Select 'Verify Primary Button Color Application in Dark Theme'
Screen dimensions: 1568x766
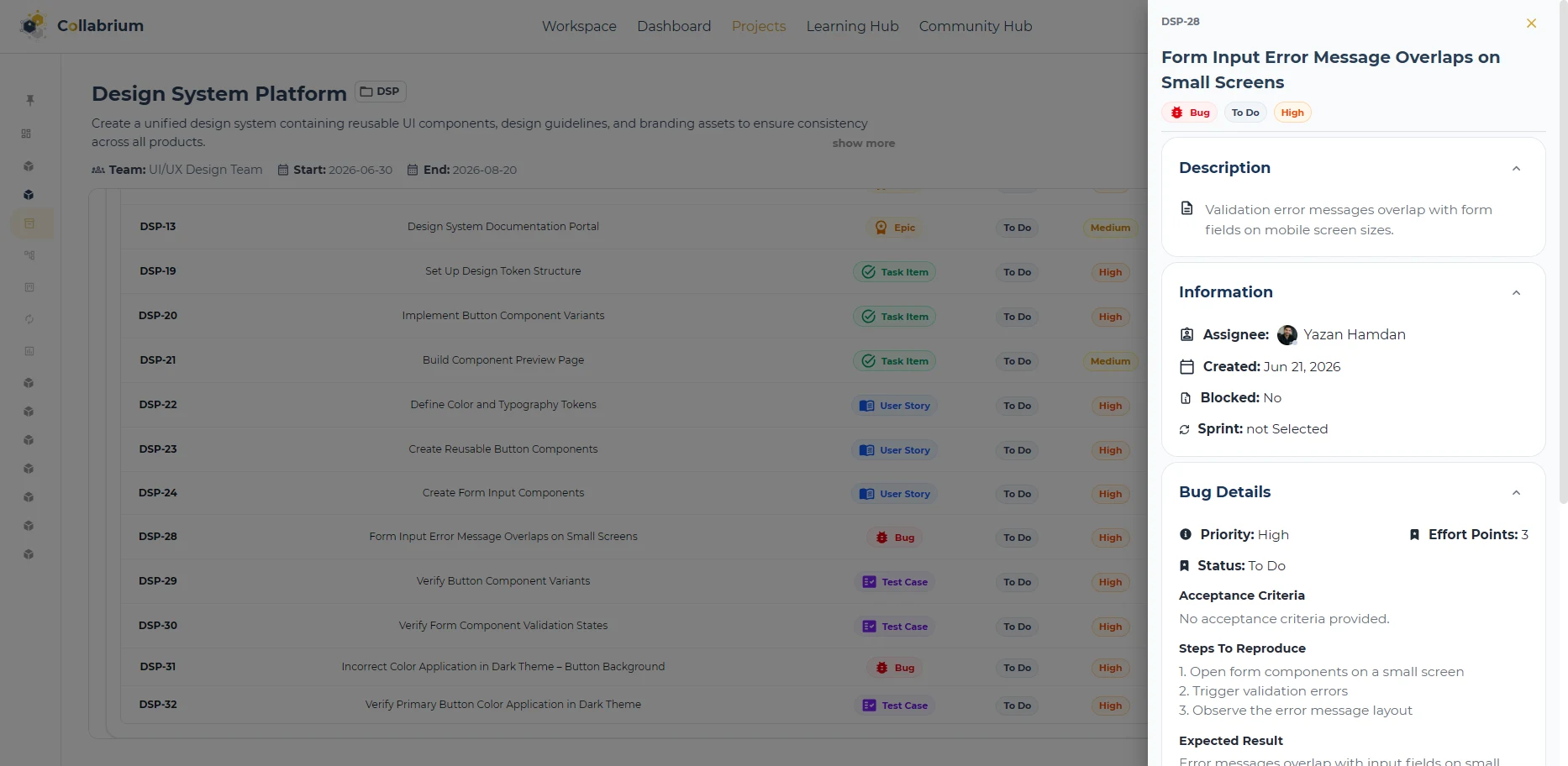coord(503,705)
